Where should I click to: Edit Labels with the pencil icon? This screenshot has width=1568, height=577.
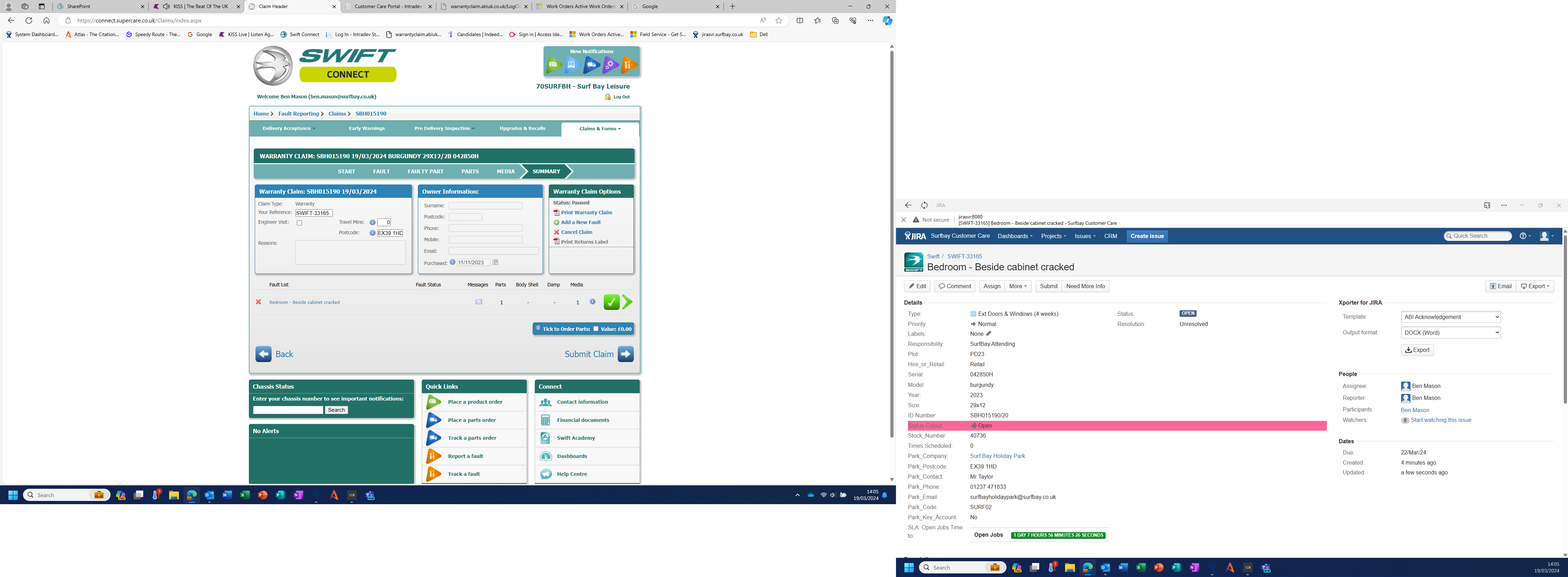tap(988, 334)
